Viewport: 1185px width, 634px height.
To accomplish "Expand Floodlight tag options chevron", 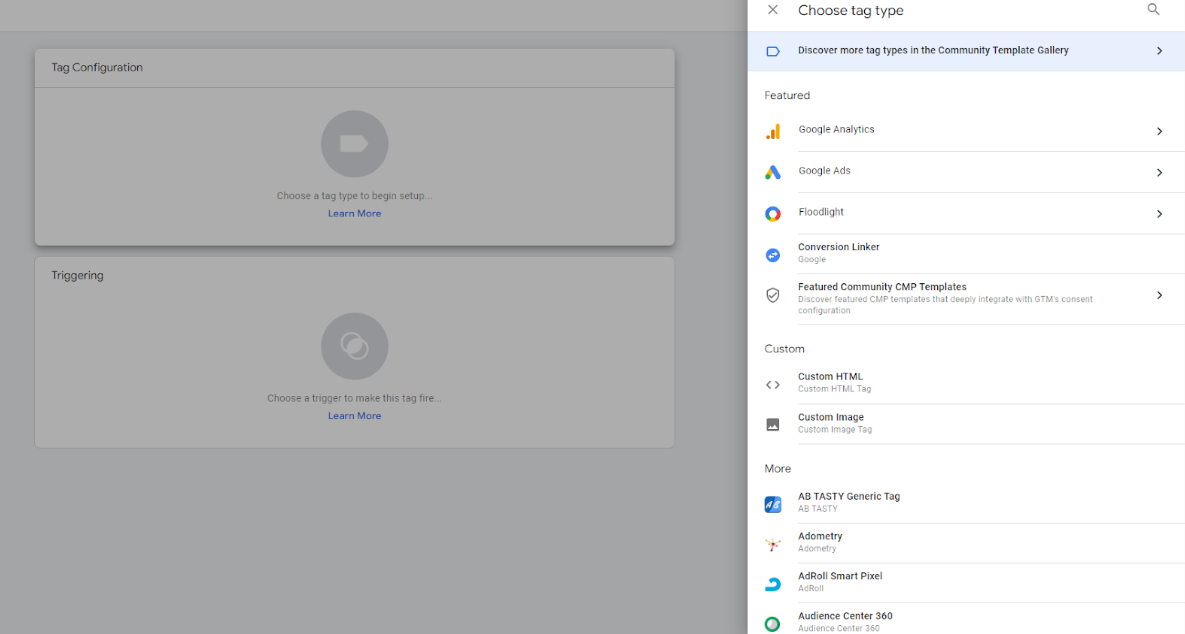I will click(1159, 214).
